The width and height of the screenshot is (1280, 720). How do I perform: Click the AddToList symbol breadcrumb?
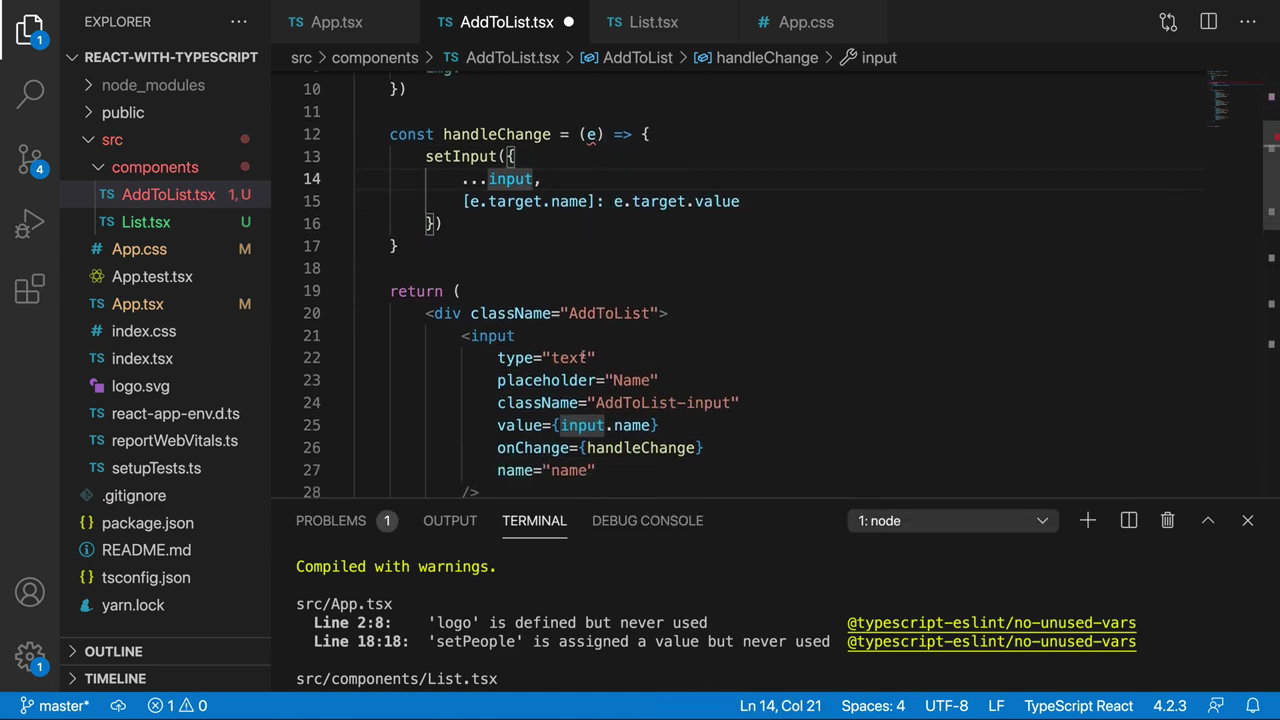click(x=626, y=58)
